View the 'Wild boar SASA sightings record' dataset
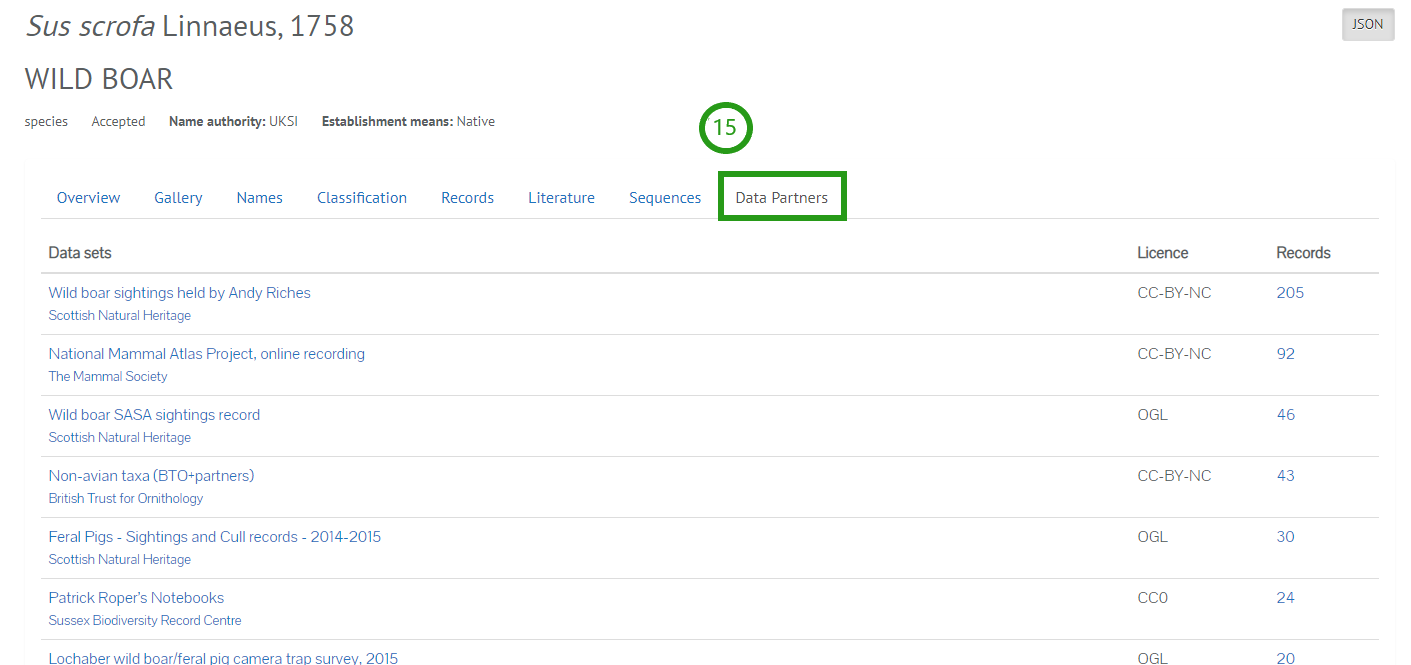Viewport: 1411px width, 665px height. pos(154,414)
